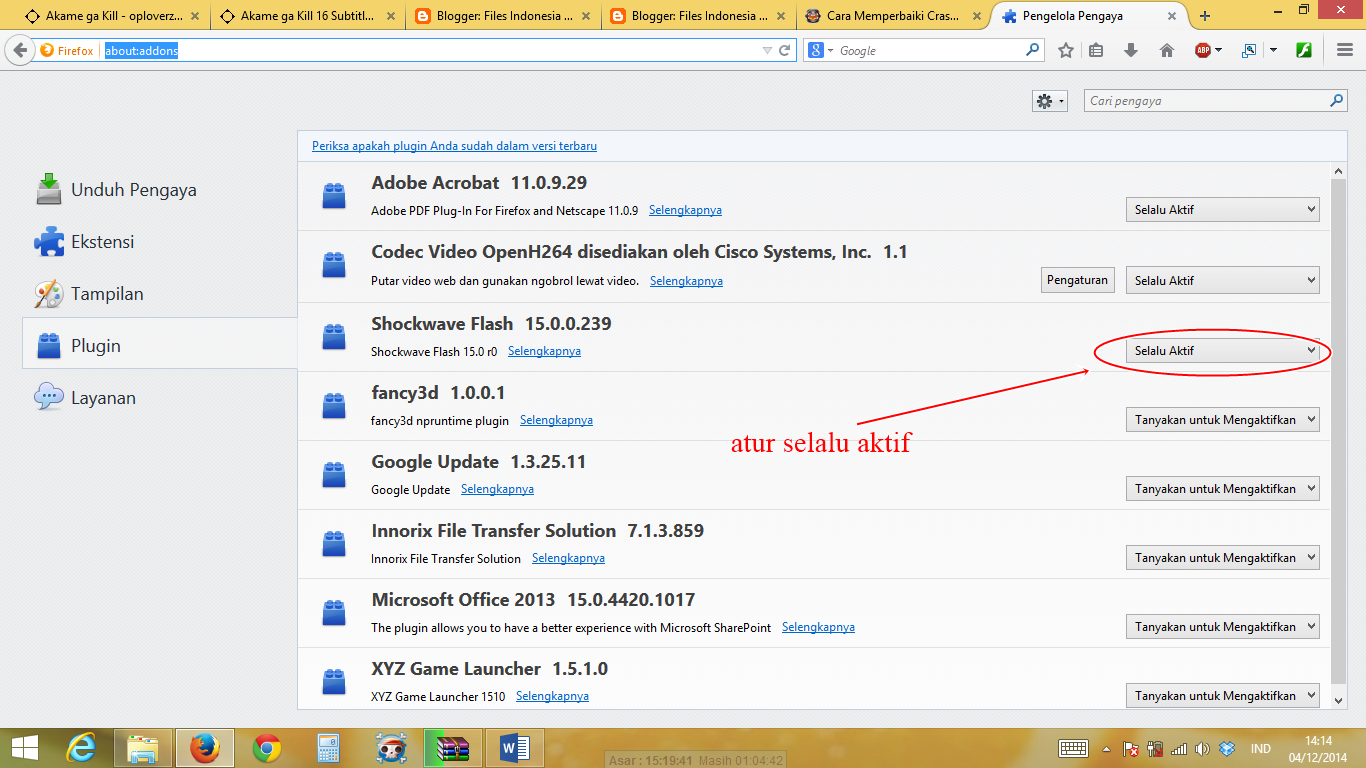The width and height of the screenshot is (1366, 768).
Task: Open the volume speaker tray icon
Action: [1202, 749]
